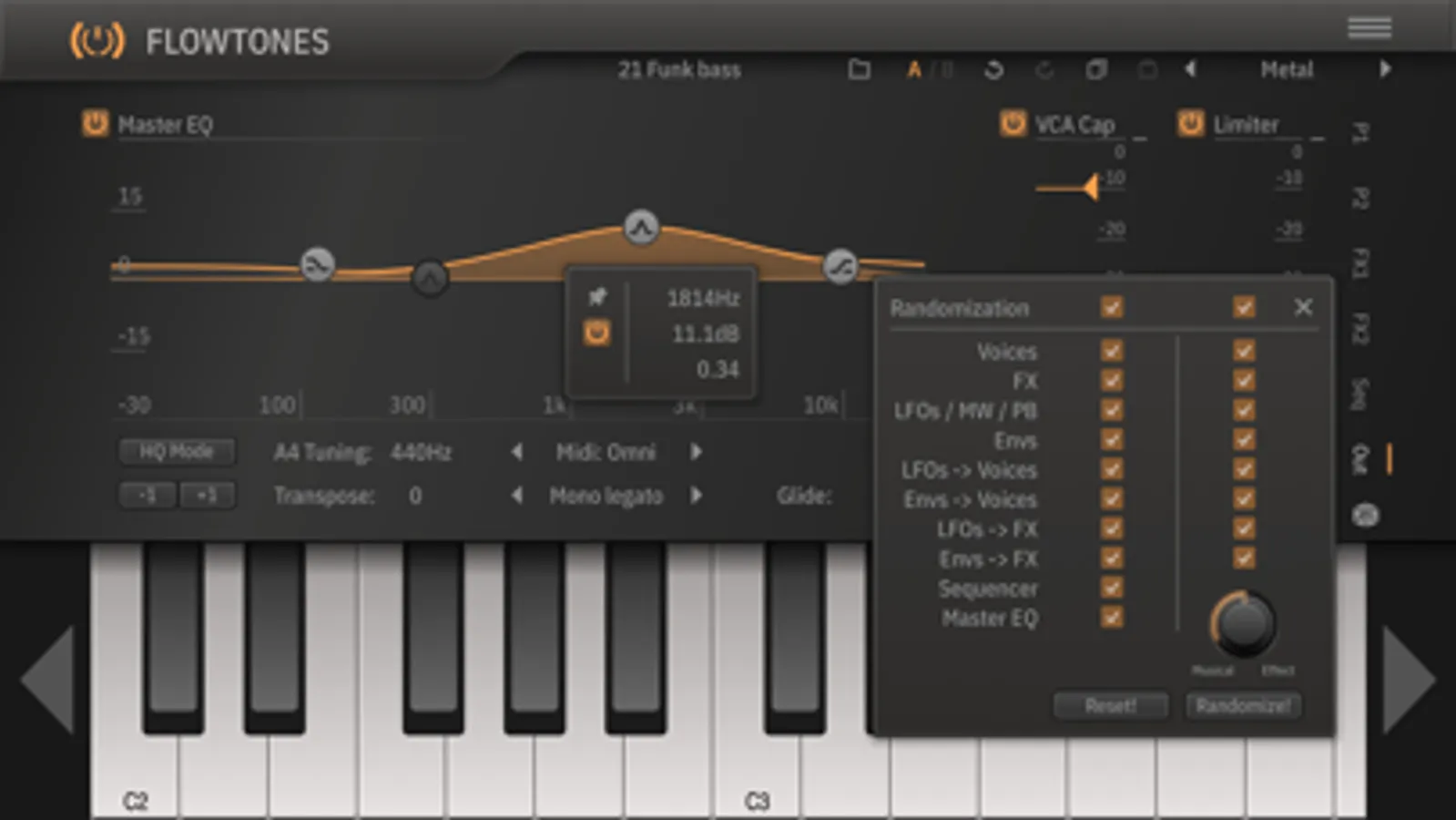Image resolution: width=1456 pixels, height=820 pixels.
Task: Adjust the Musical/Effect randomization knob
Action: 1243,624
